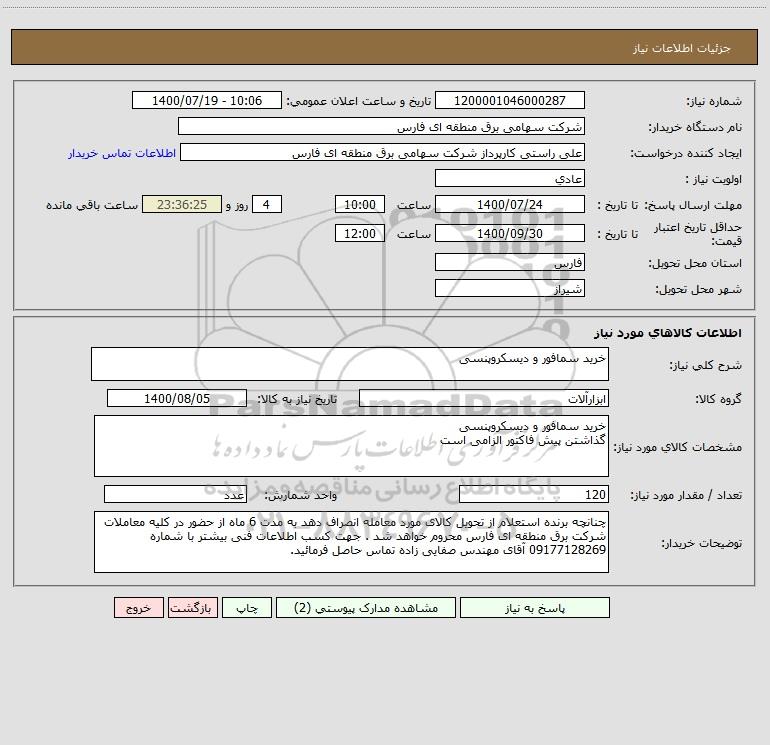Click the چاپ print button
The height and width of the screenshot is (745, 770).
pyautogui.click(x=247, y=607)
